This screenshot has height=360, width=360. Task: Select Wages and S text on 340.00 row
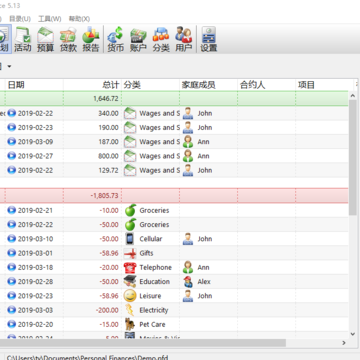tap(159, 113)
